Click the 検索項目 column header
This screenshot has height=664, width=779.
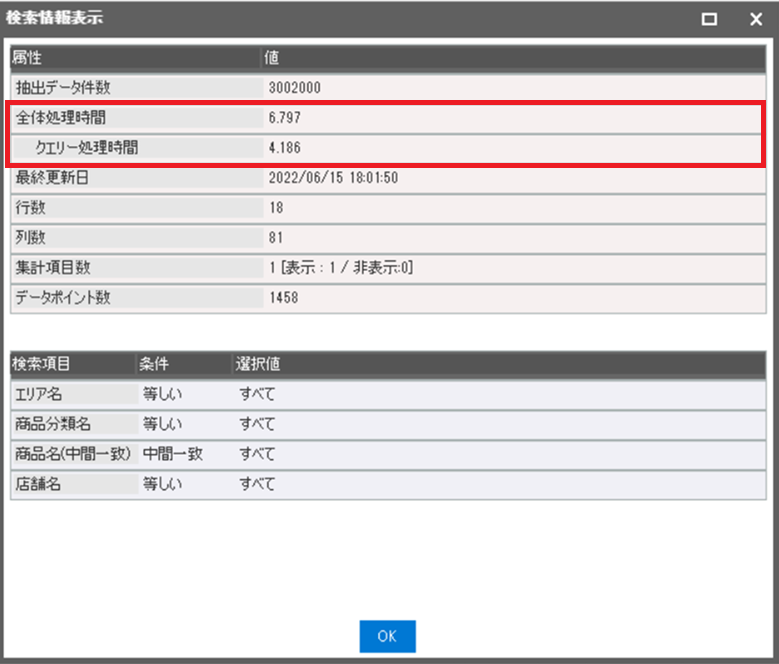42,363
